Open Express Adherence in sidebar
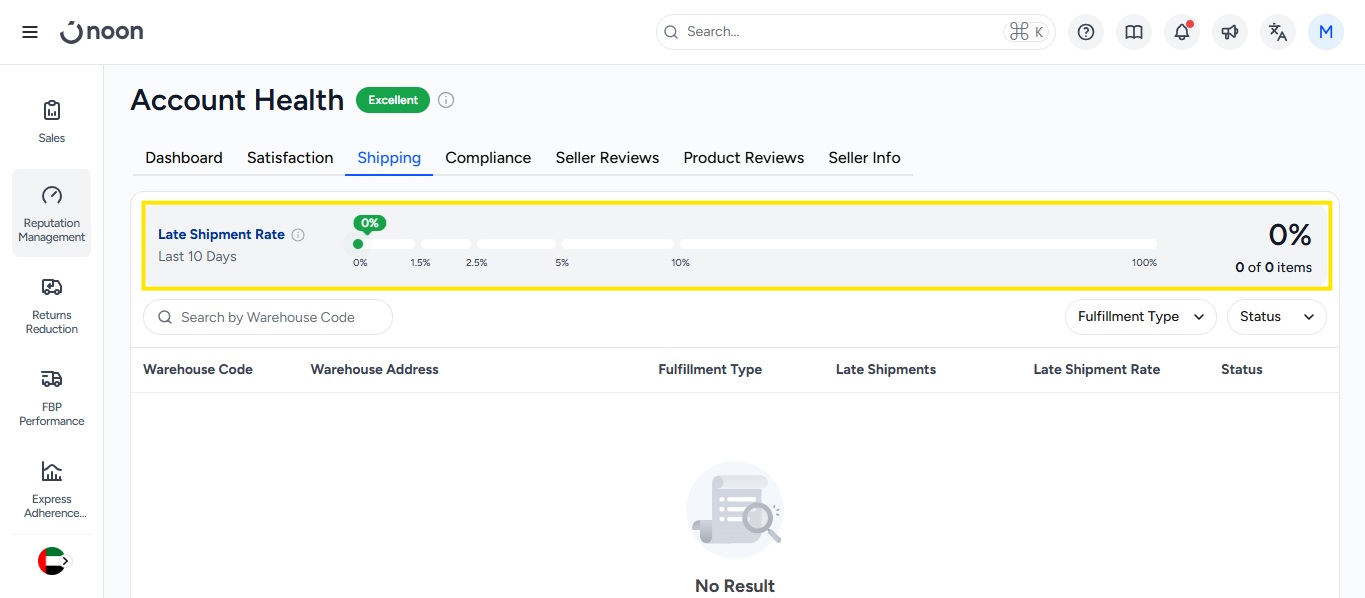 [x=52, y=489]
